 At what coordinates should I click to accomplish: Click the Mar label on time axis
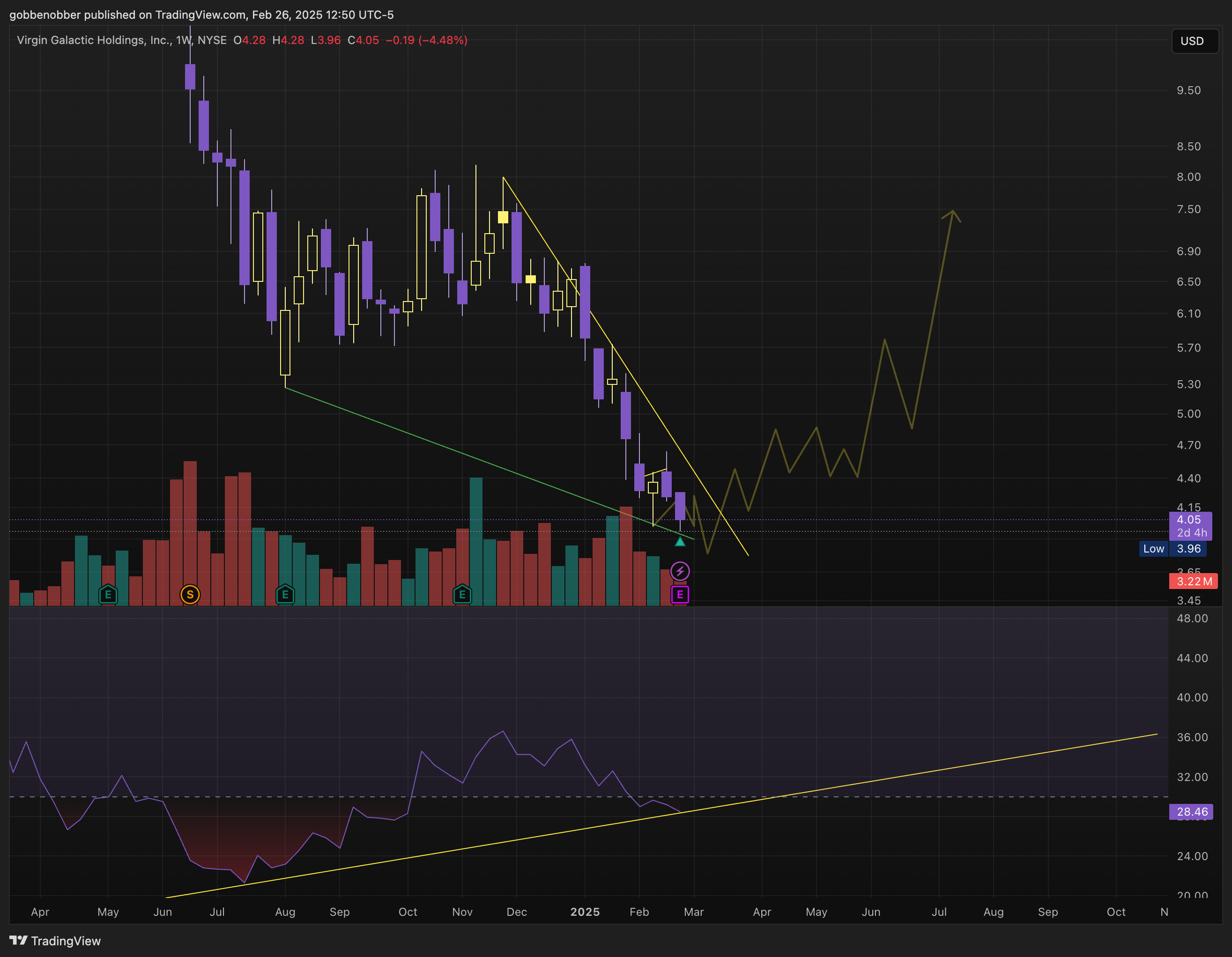click(694, 912)
